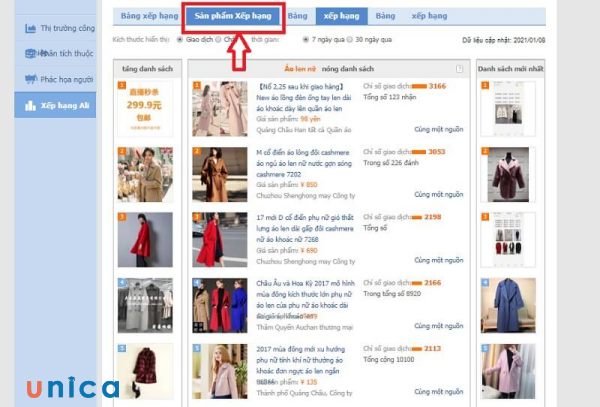Click the Phác họa người sidebar icon
This screenshot has height=407, width=600.
pyautogui.click(x=31, y=79)
